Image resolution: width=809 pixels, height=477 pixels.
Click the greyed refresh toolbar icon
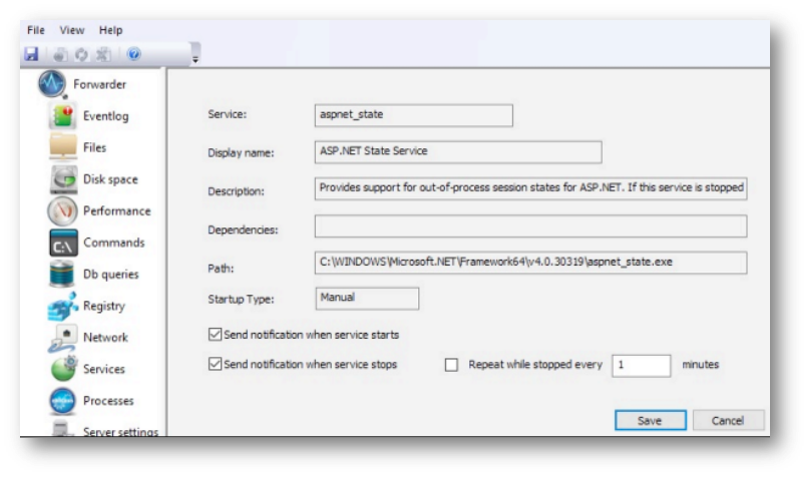(x=81, y=54)
